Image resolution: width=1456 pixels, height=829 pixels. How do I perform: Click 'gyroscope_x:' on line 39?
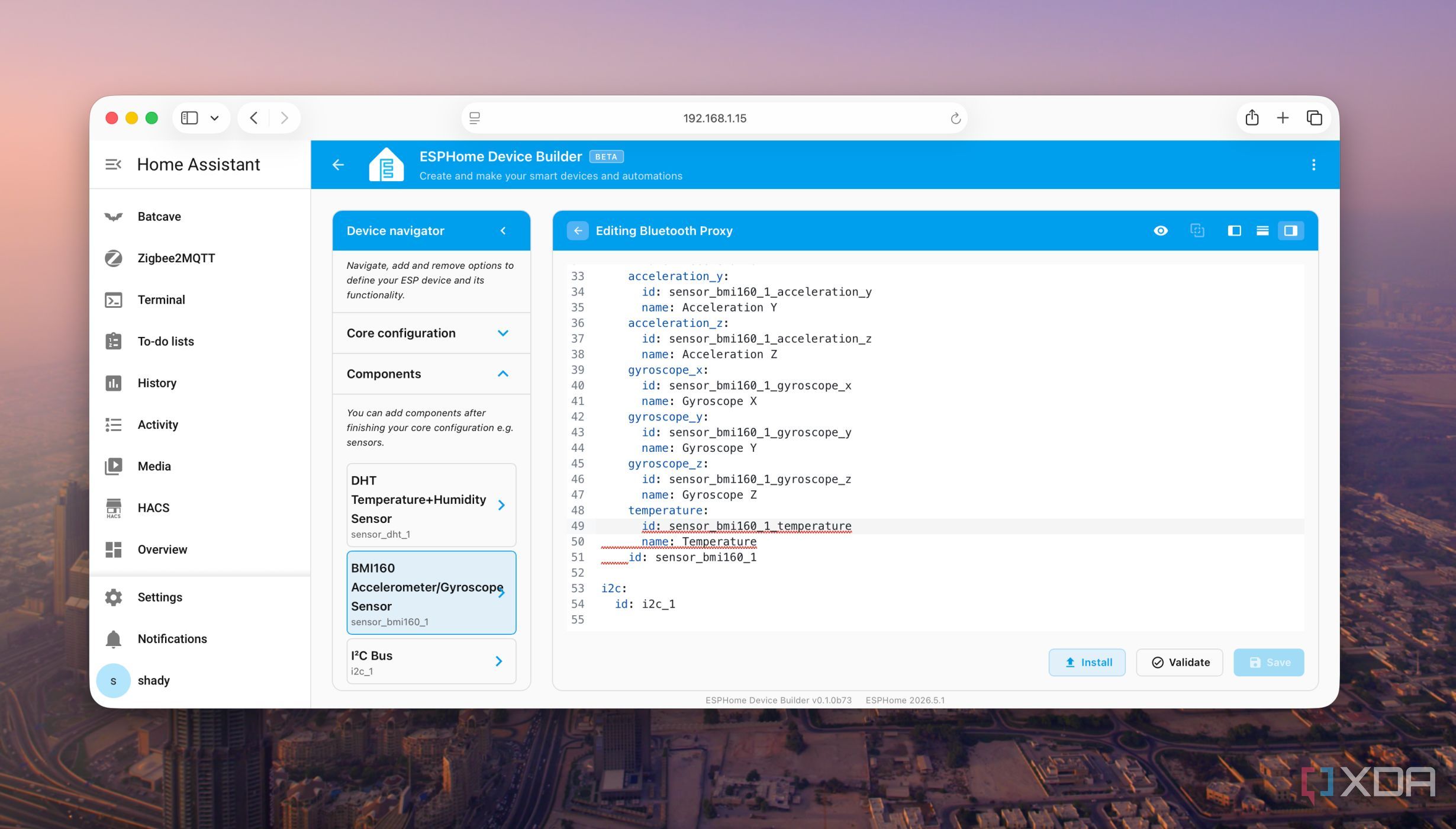[x=668, y=370]
